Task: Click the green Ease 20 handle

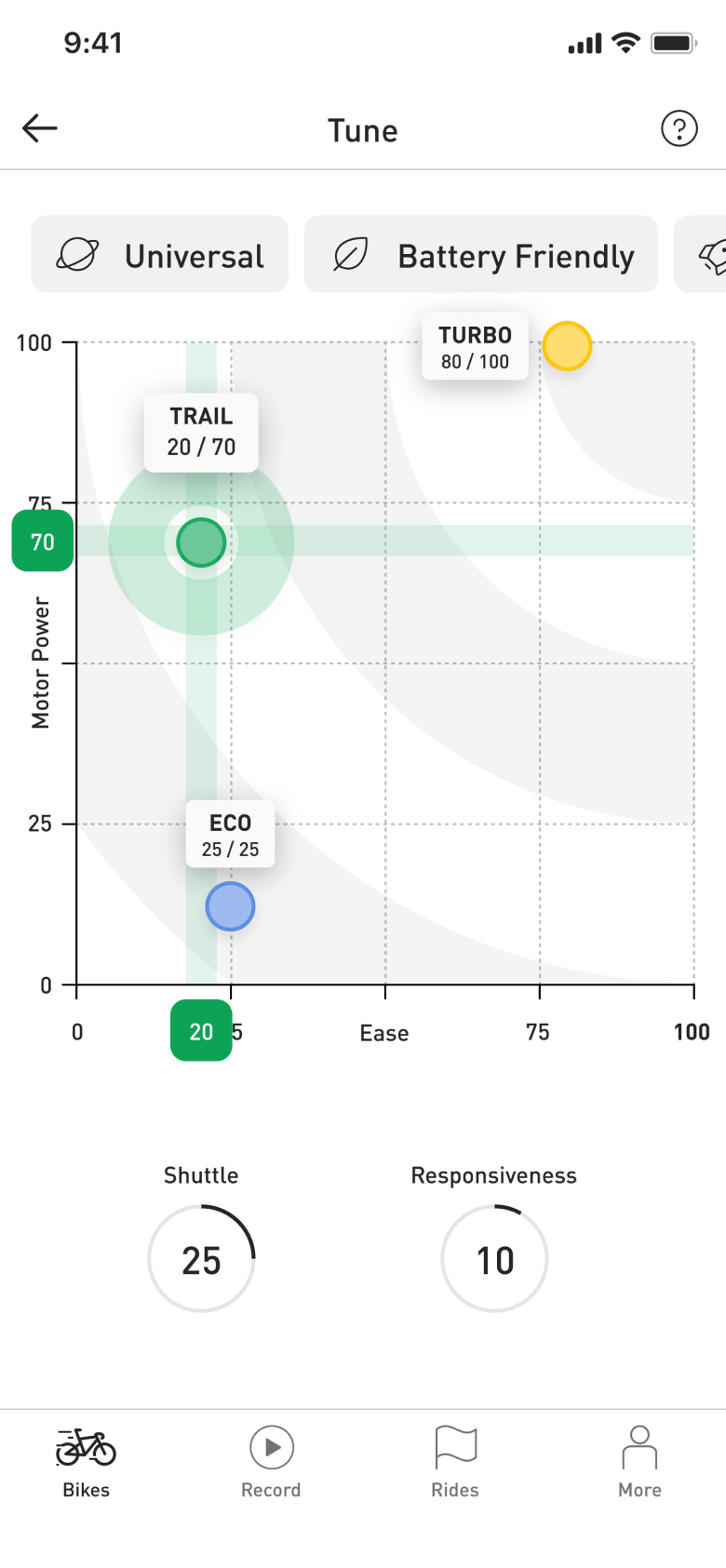Action: (201, 1030)
